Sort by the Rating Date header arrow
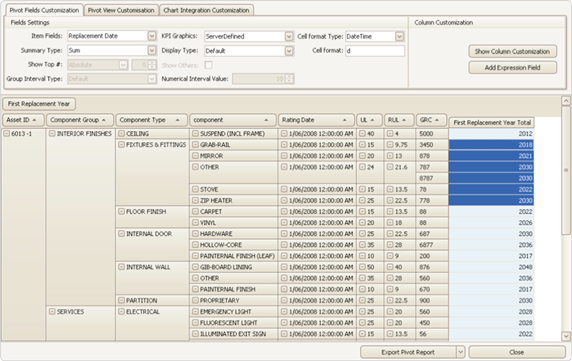The image size is (572, 361). coord(344,120)
